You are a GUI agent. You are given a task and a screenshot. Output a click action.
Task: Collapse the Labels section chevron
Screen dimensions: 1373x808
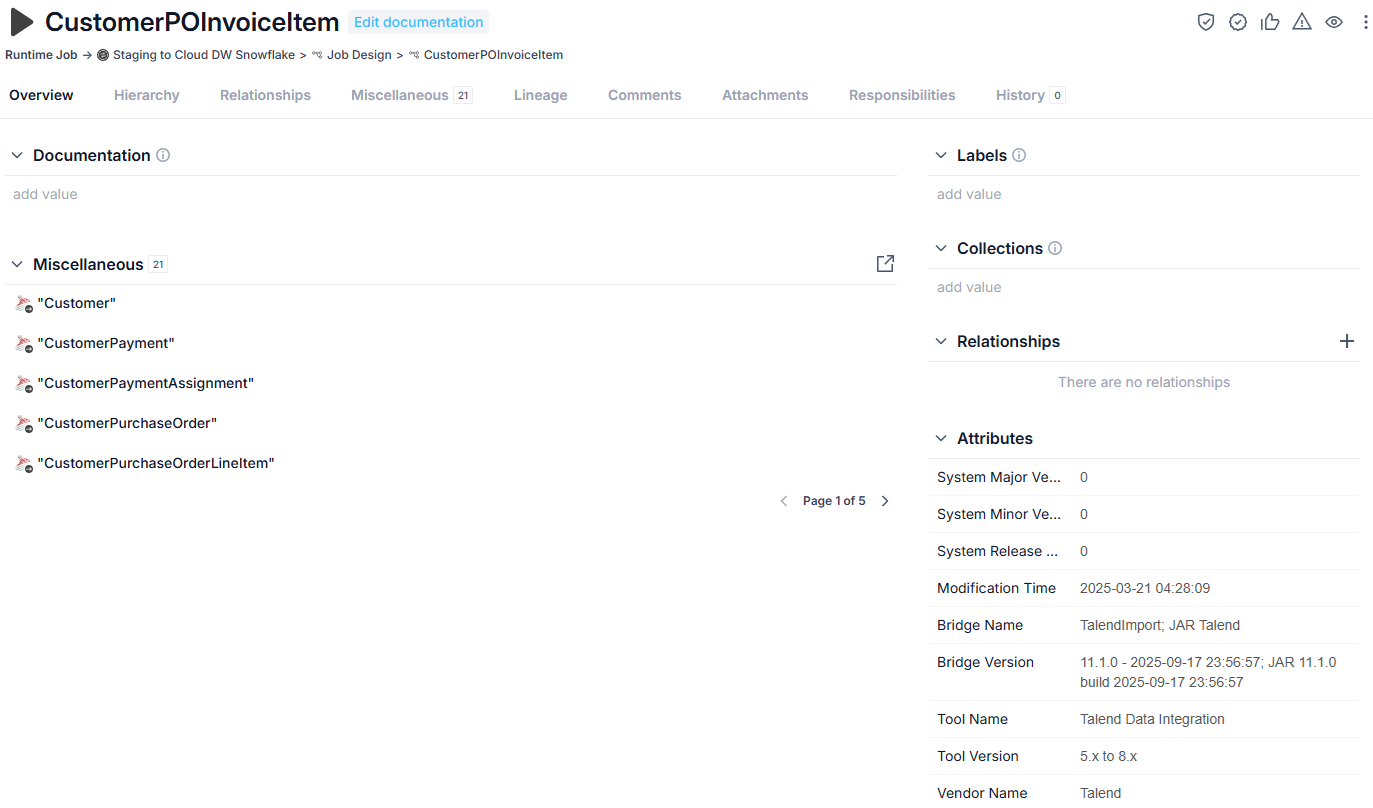tap(941, 155)
